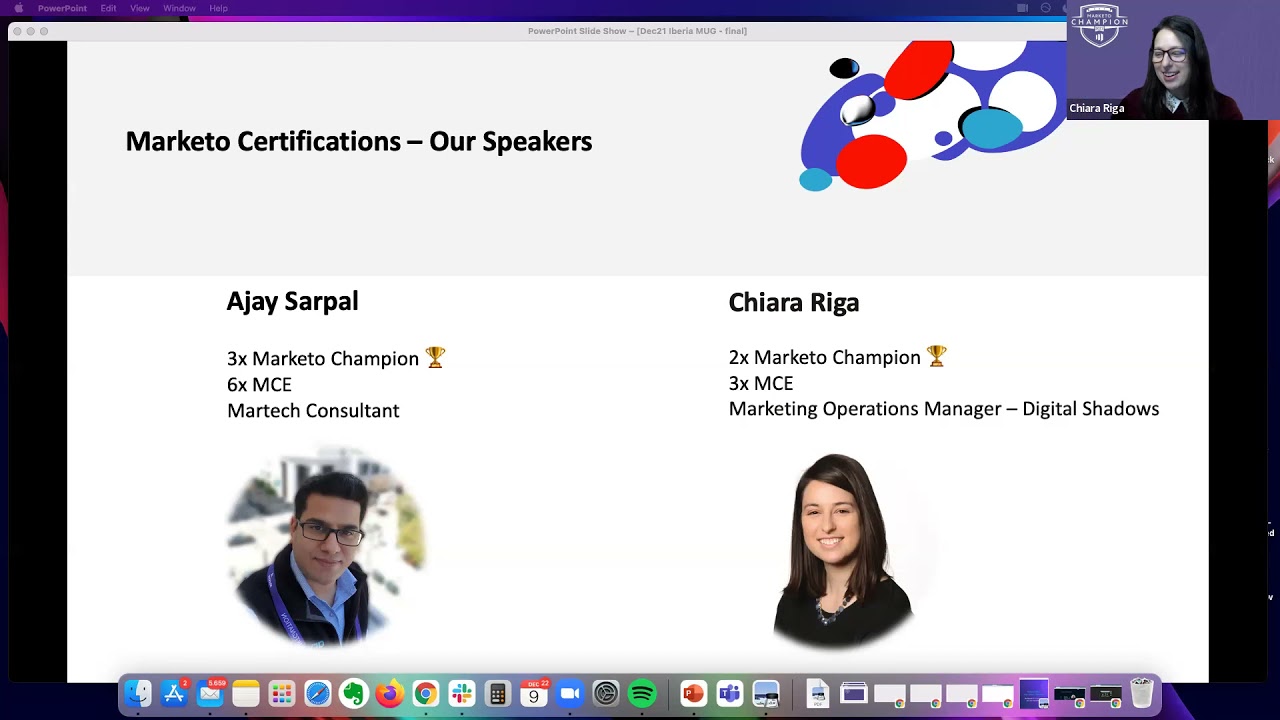Click the PowerPoint Slide Show window title

pos(637,31)
